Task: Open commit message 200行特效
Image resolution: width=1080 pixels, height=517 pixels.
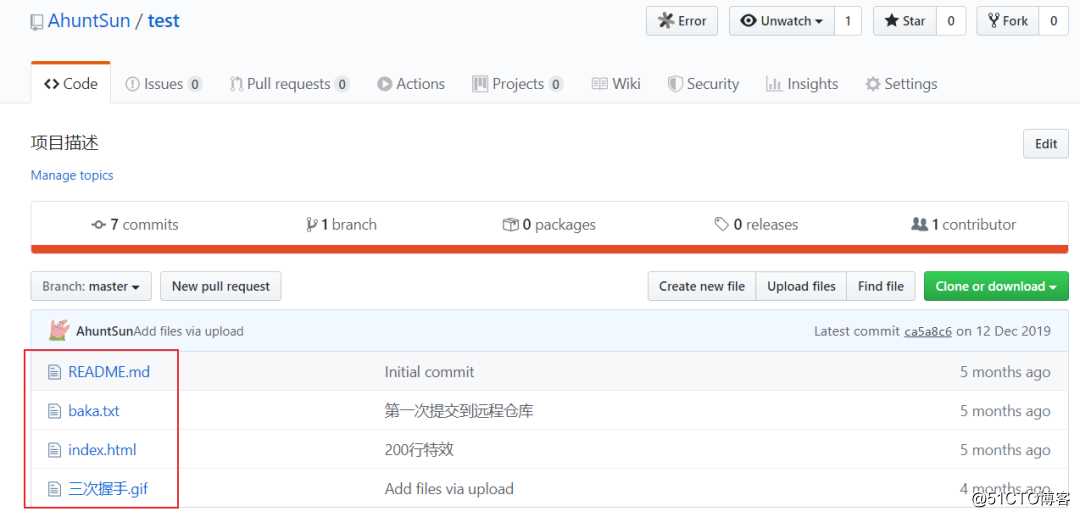Action: (419, 450)
